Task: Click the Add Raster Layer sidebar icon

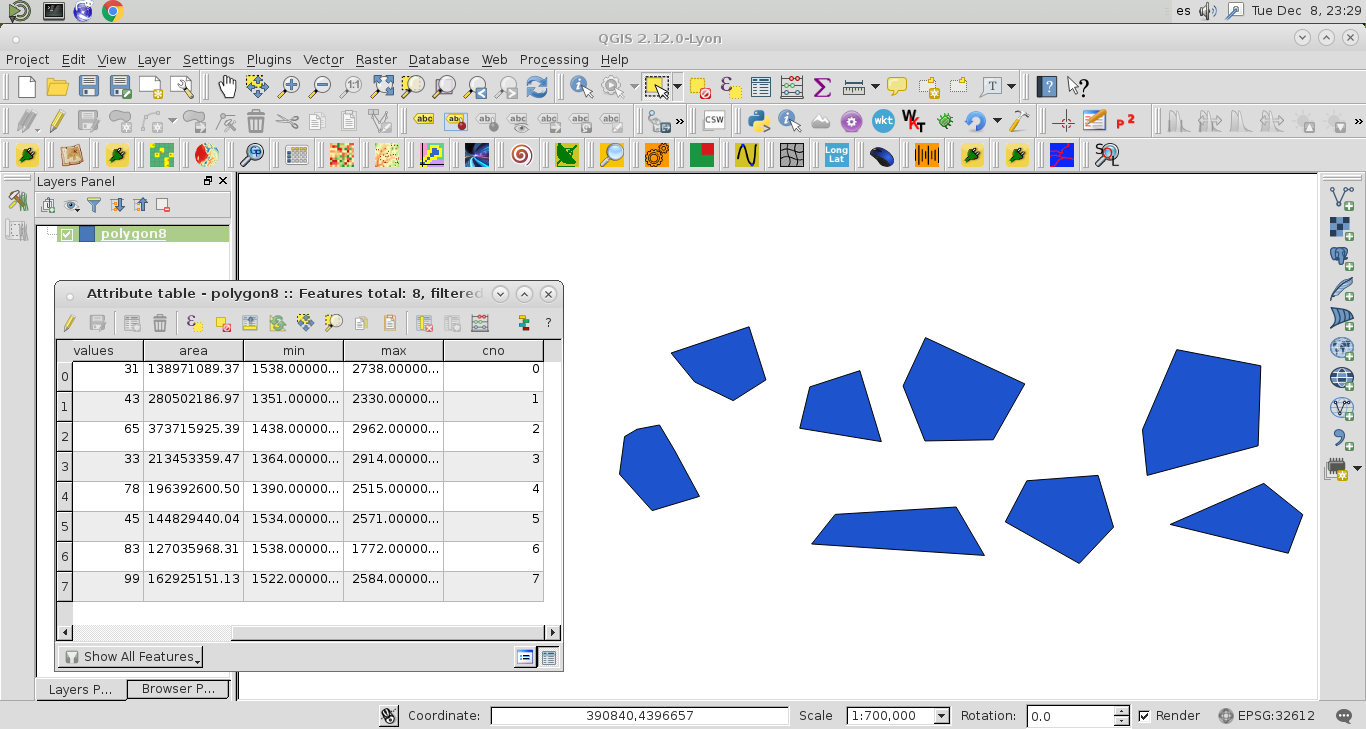Action: (1341, 228)
